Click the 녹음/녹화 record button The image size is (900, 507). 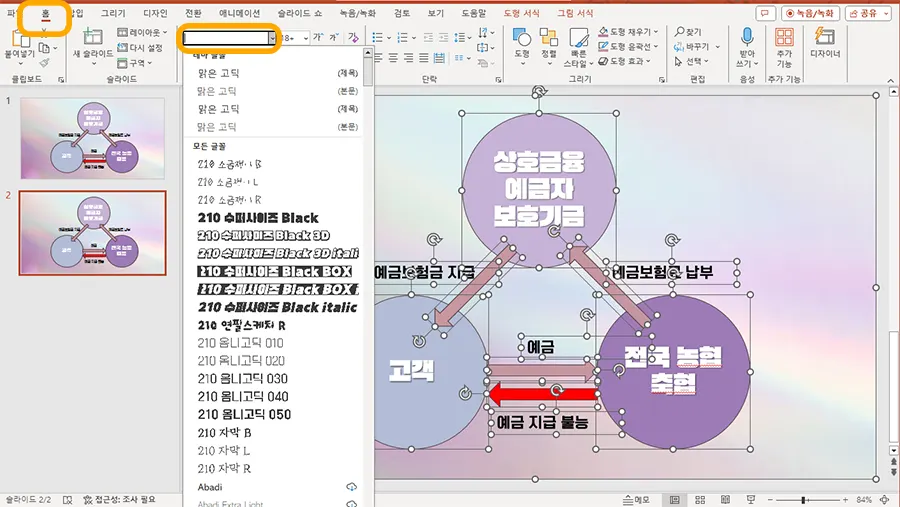810,13
